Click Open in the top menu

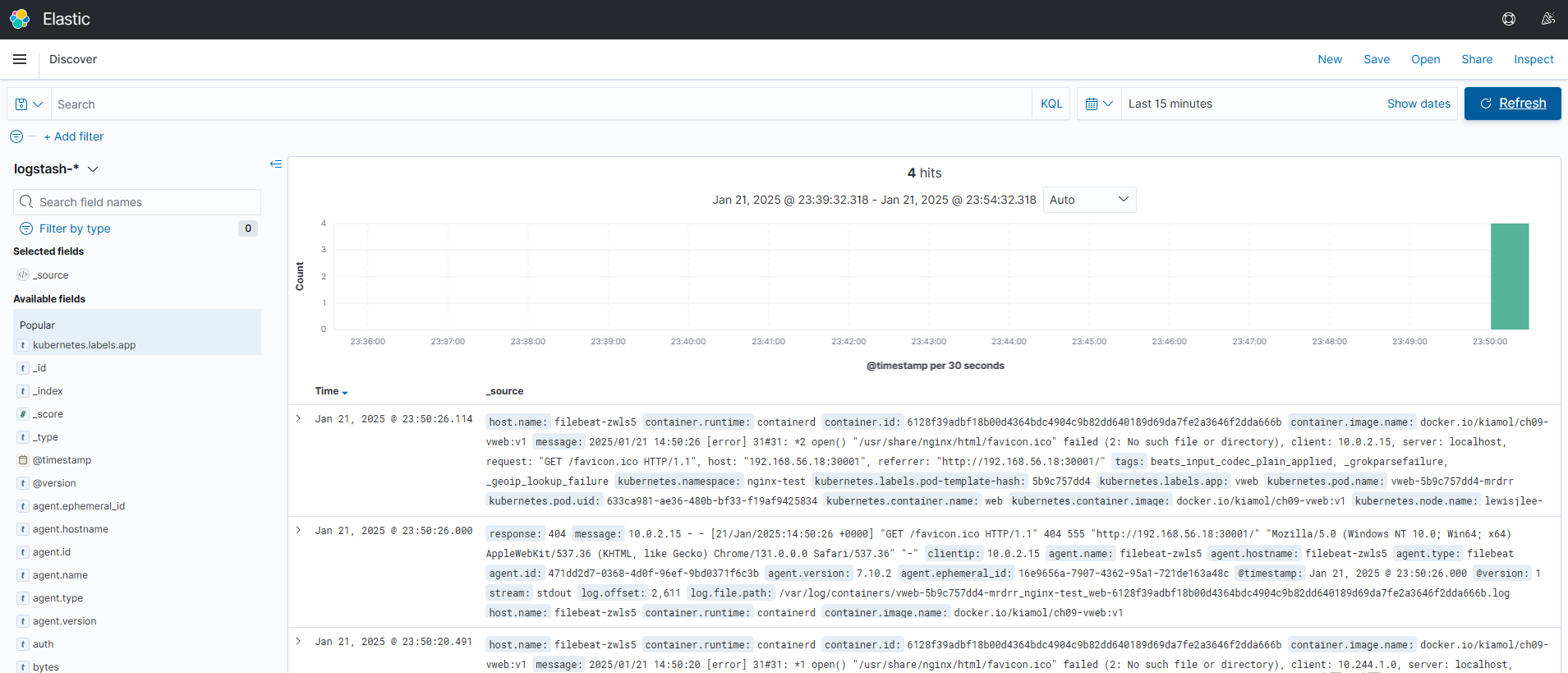(x=1426, y=59)
